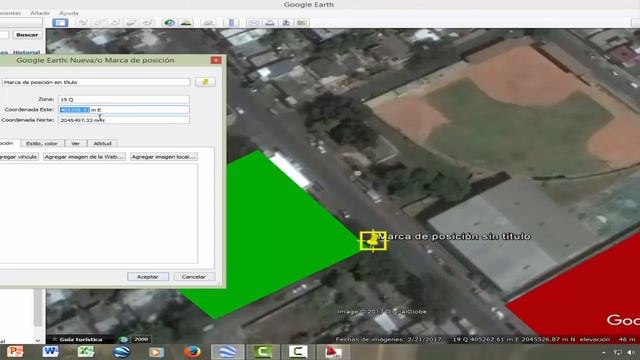
Task: Open Google Earth pinned taskbar icon
Action: point(121,352)
